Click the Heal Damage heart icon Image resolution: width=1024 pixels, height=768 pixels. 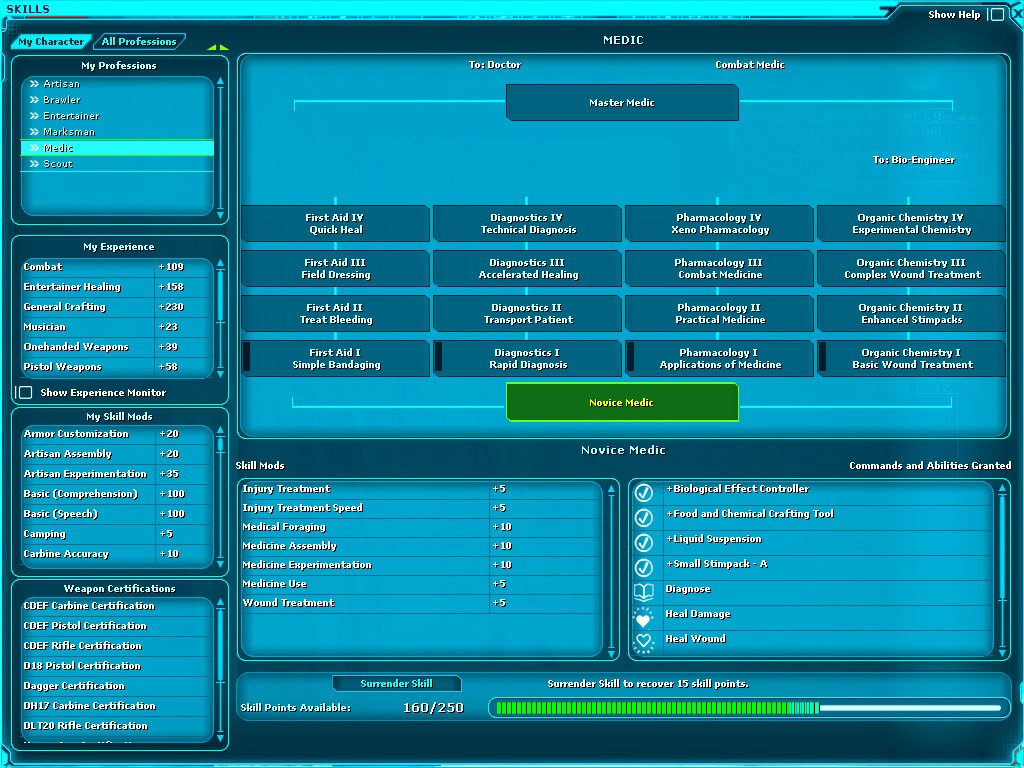click(644, 618)
